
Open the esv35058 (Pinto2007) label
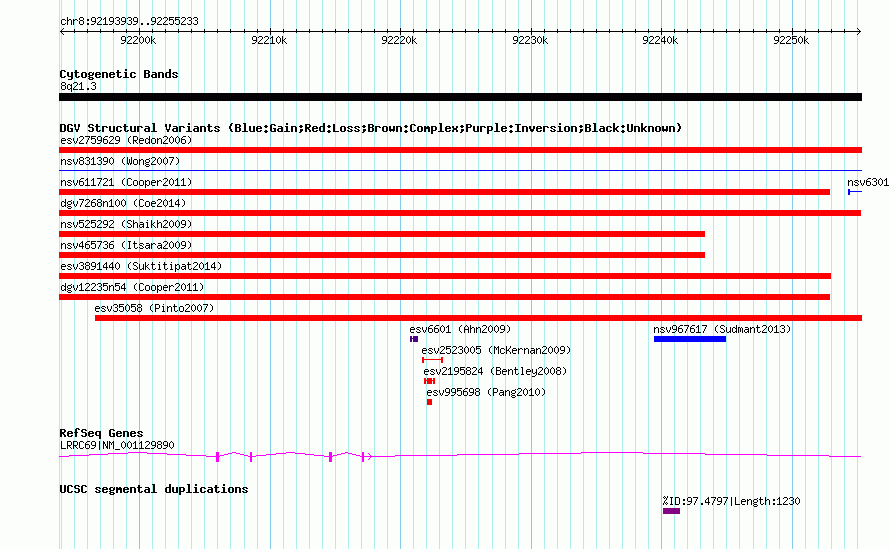click(x=154, y=308)
